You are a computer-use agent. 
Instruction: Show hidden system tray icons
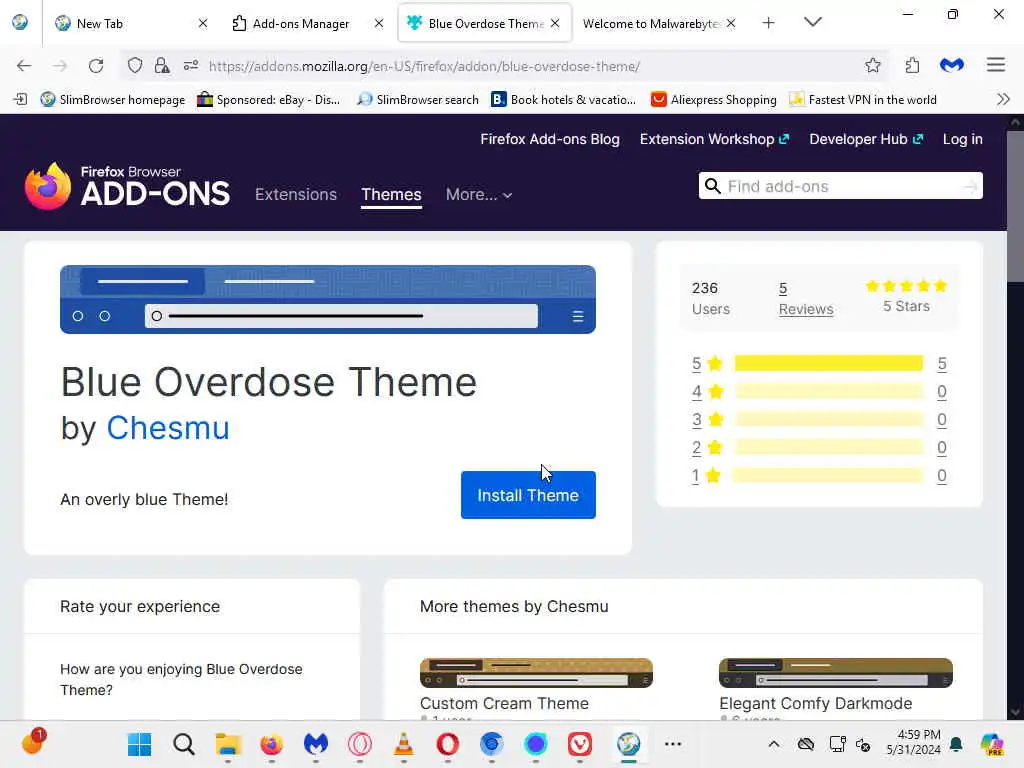(x=773, y=744)
